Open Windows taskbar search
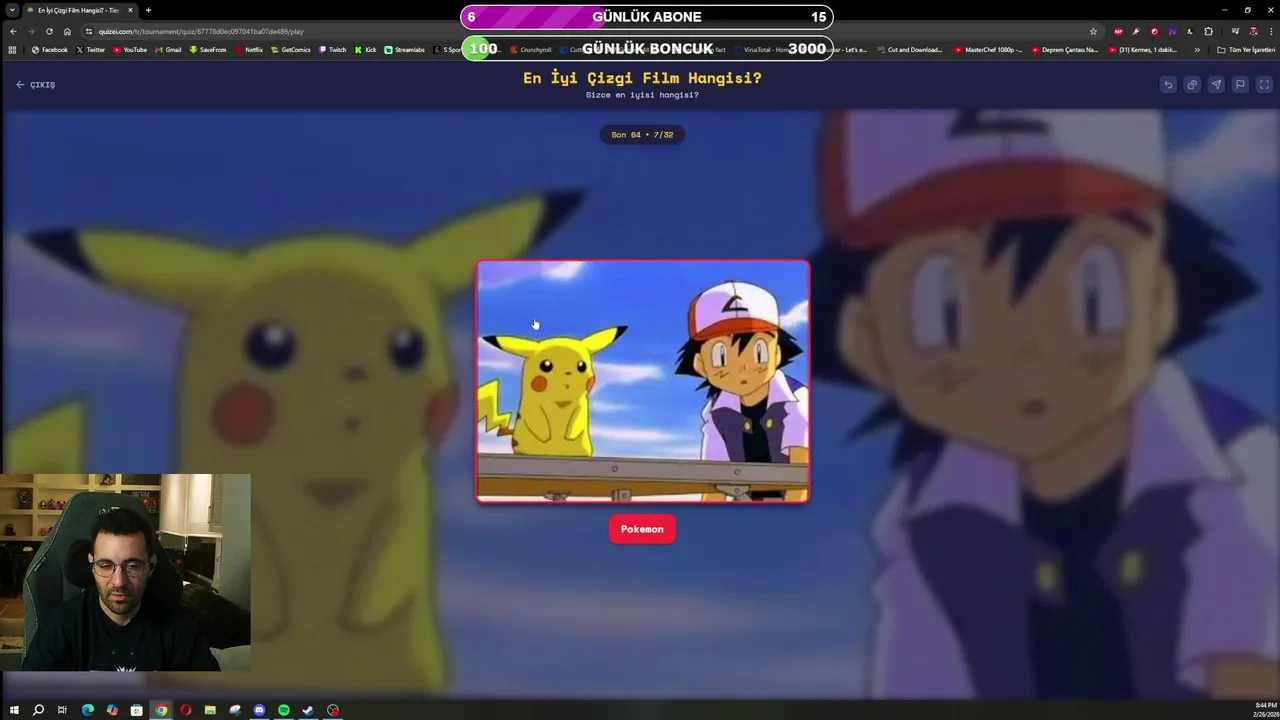Screen dimensions: 1280x720 tap(38, 710)
